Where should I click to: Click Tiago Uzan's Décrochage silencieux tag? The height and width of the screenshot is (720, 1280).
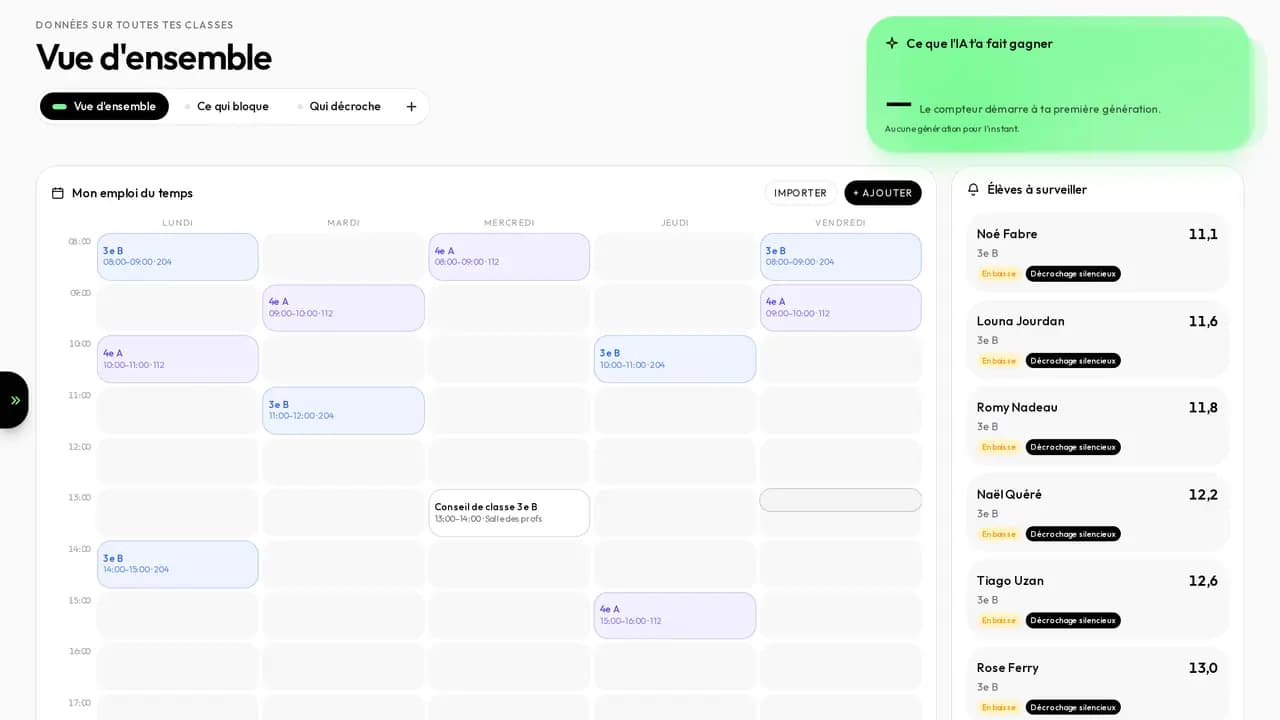(x=1073, y=620)
